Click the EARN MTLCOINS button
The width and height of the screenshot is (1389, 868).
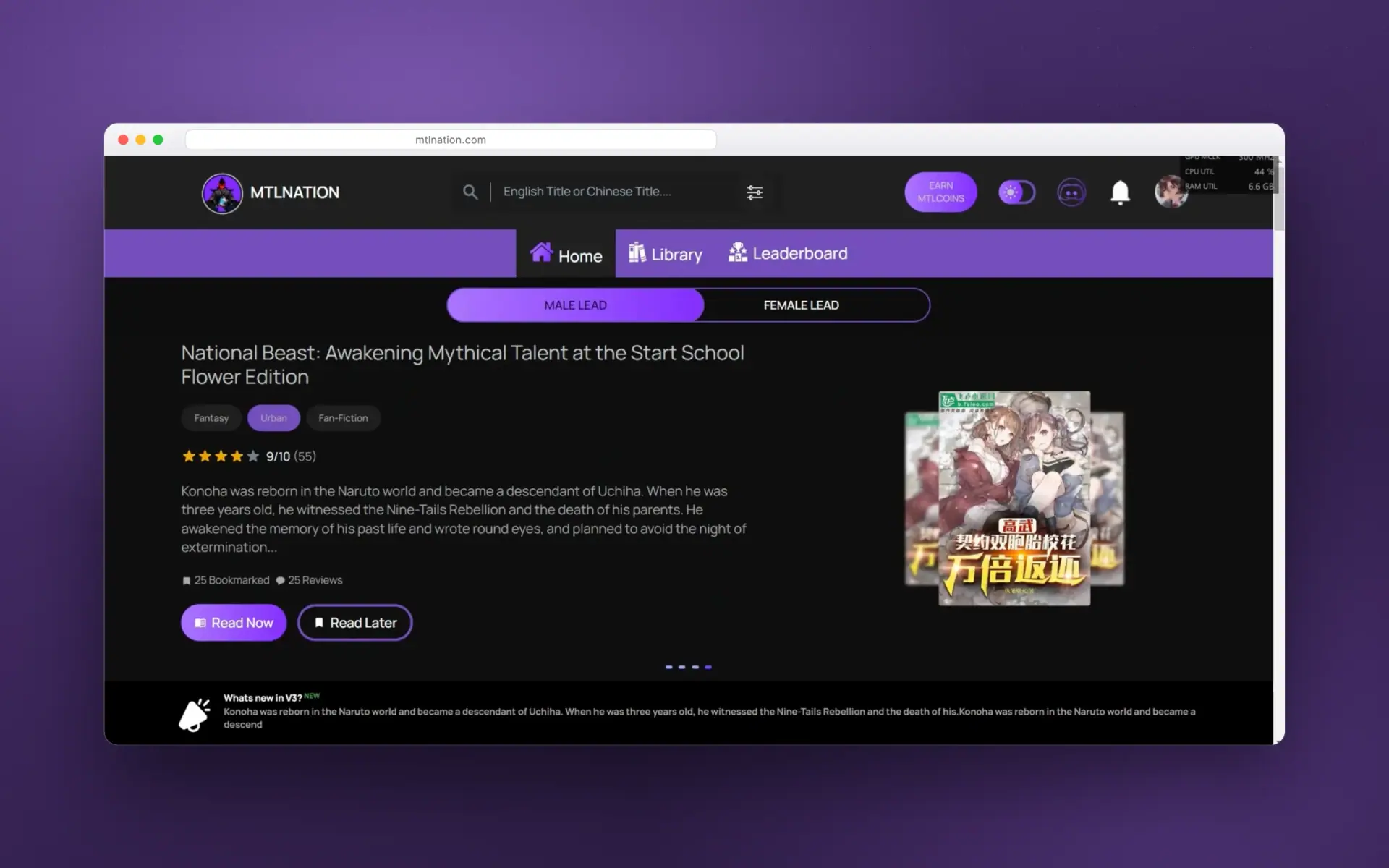(x=940, y=192)
